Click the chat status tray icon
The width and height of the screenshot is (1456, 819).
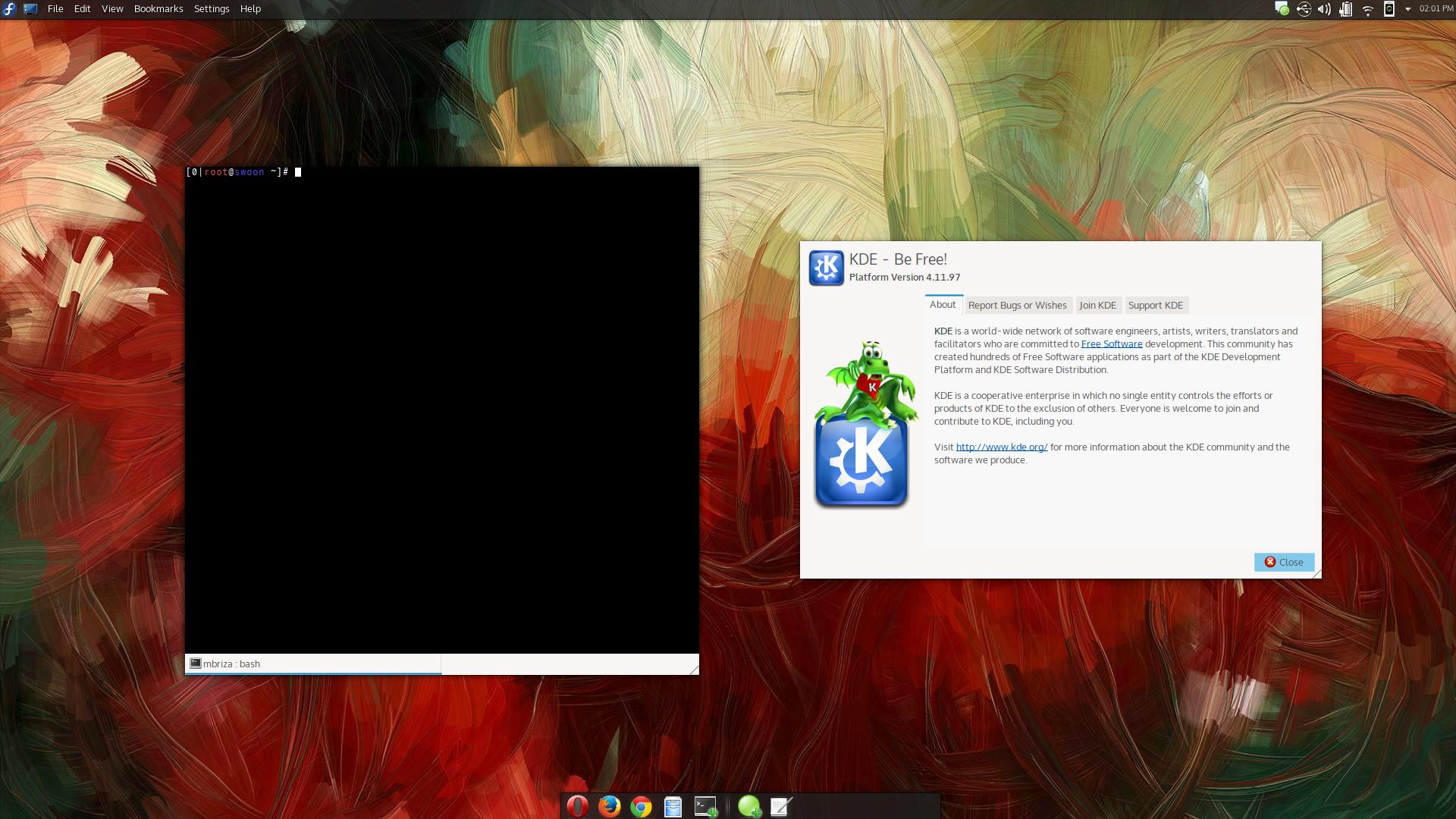click(x=1282, y=9)
